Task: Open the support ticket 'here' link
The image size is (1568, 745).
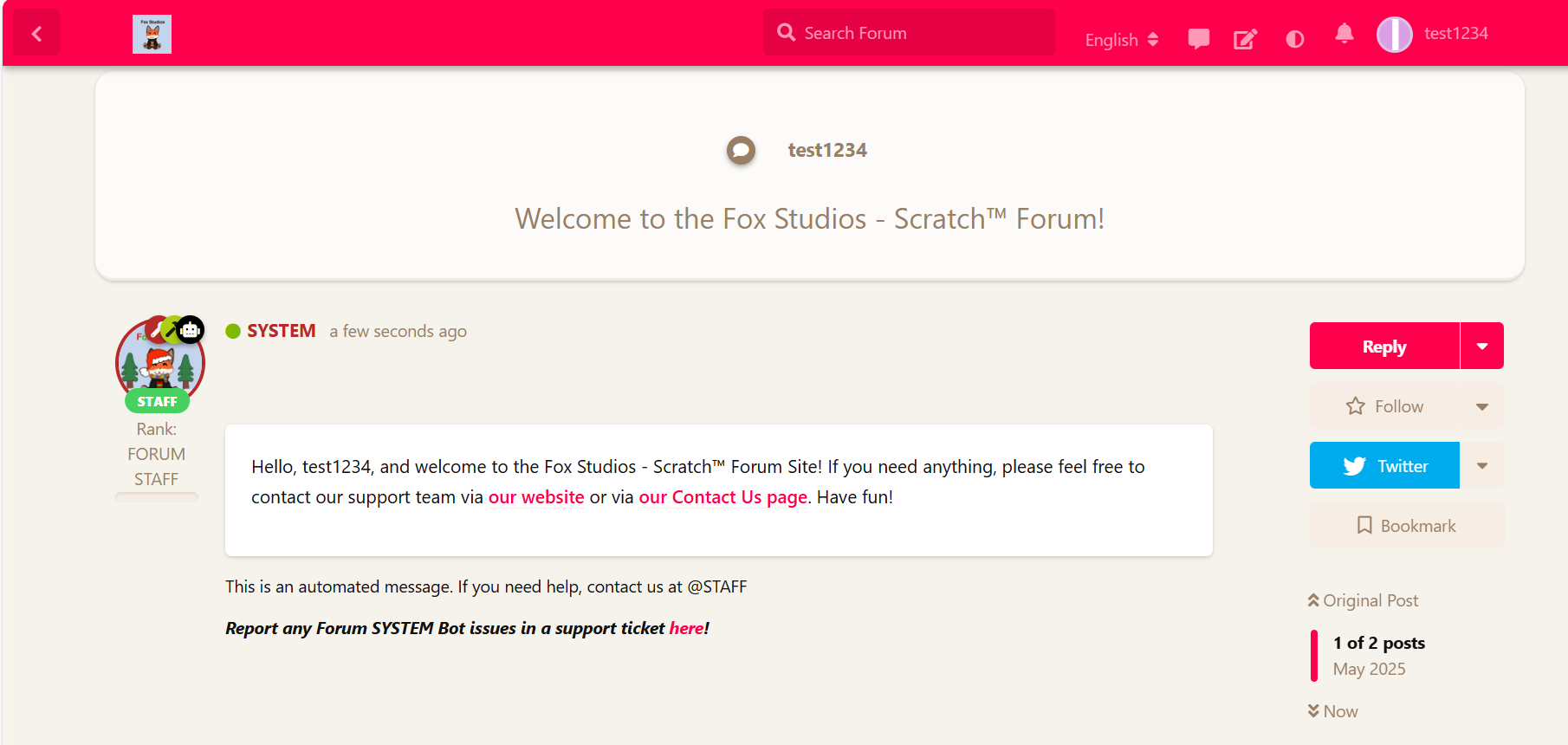Action: [x=686, y=628]
